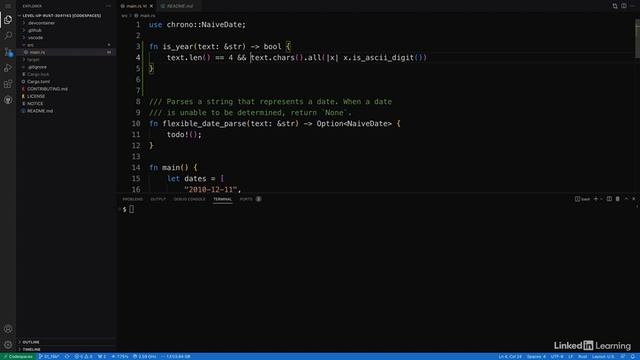Viewport: 640px width, 360px height.
Task: Switch to the Problems panel tab
Action: point(133,199)
